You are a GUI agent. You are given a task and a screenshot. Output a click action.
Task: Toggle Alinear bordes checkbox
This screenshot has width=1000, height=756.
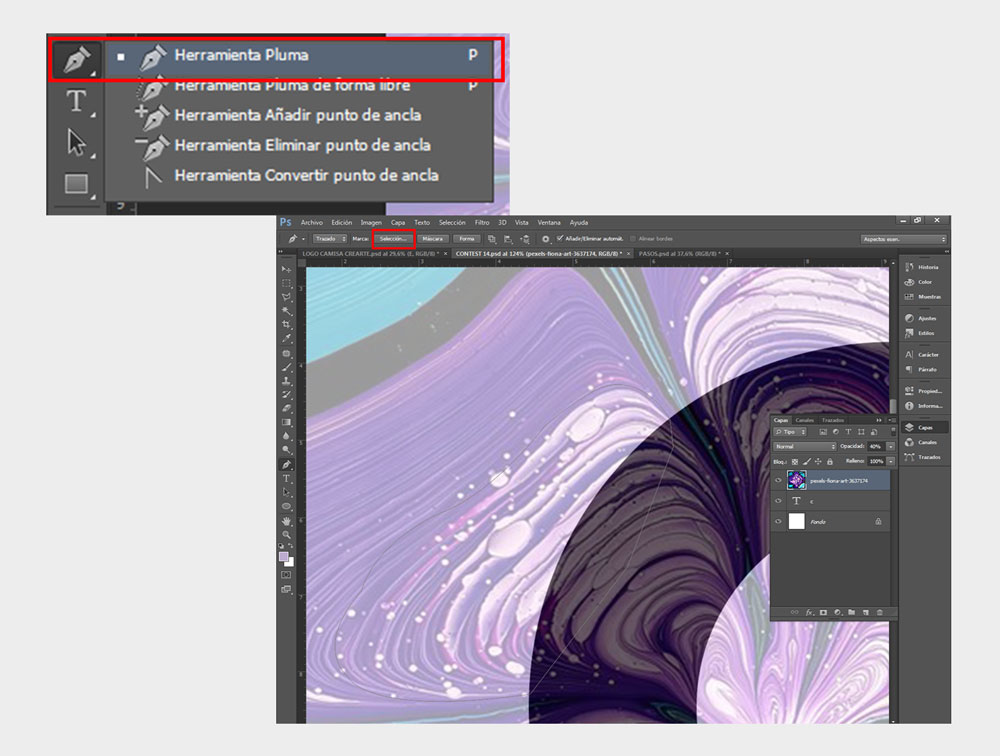(633, 239)
